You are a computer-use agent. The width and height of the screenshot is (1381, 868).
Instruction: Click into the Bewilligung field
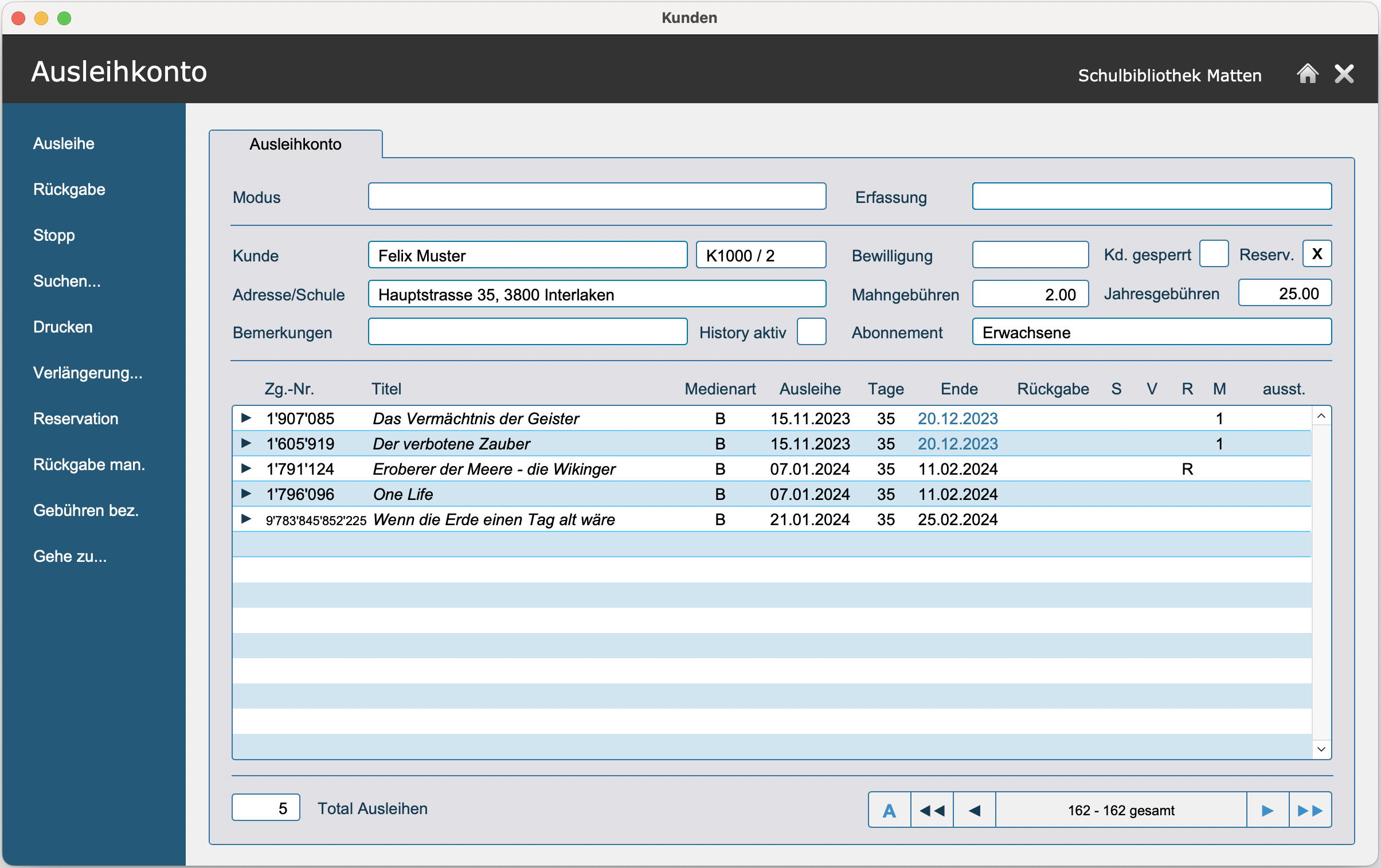click(x=1030, y=255)
